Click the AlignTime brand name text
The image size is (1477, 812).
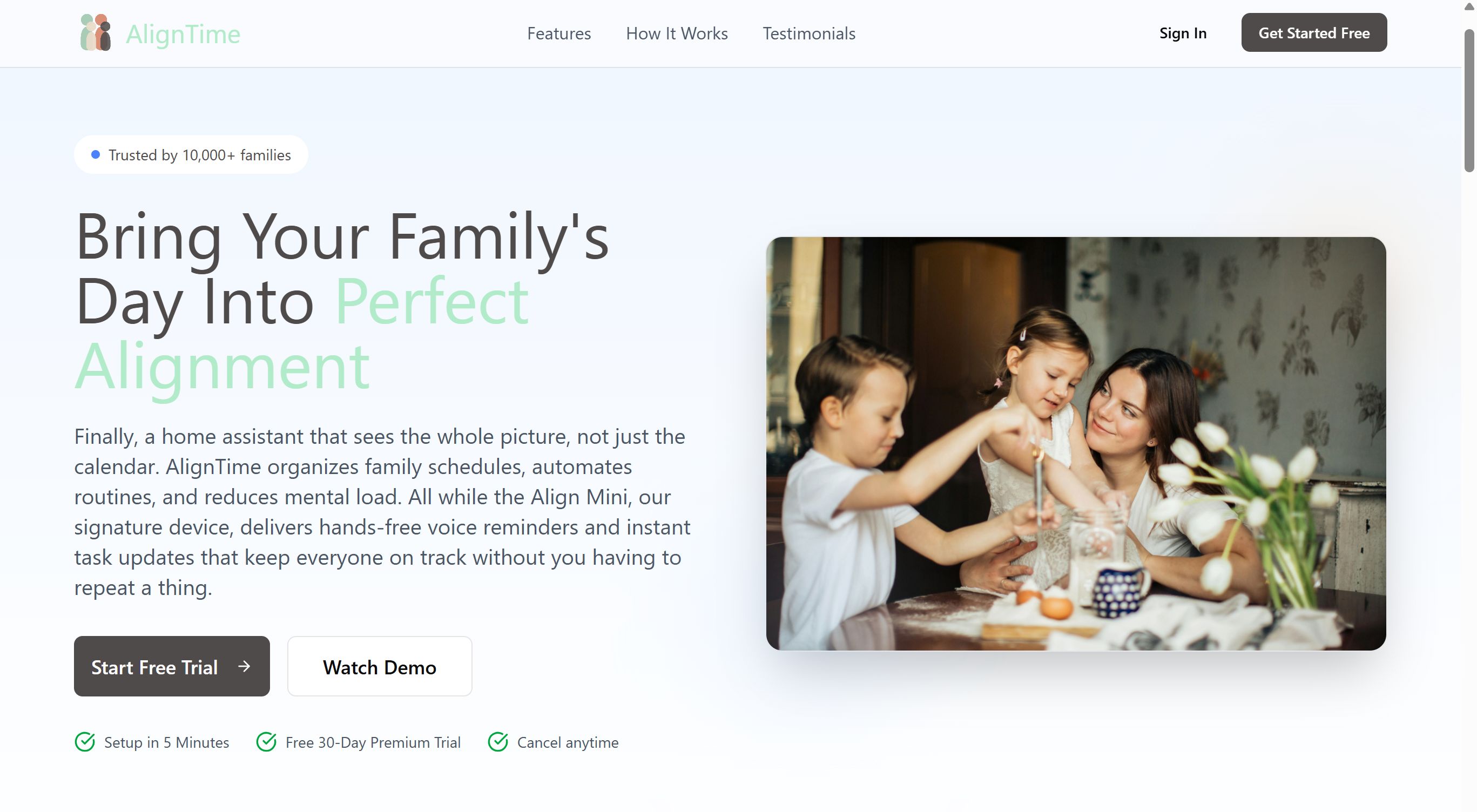coord(183,35)
